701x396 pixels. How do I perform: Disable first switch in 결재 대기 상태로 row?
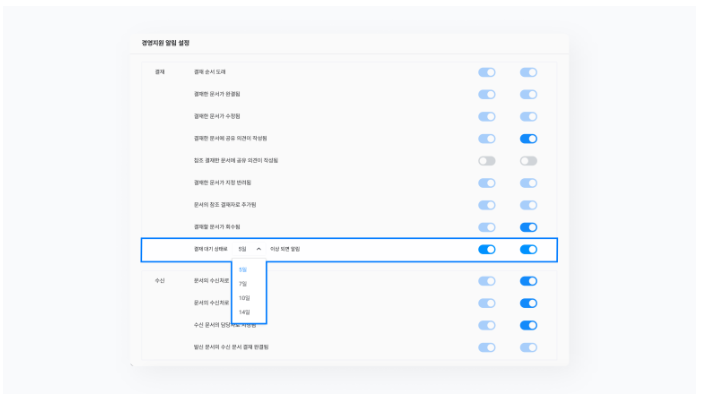pos(487,249)
